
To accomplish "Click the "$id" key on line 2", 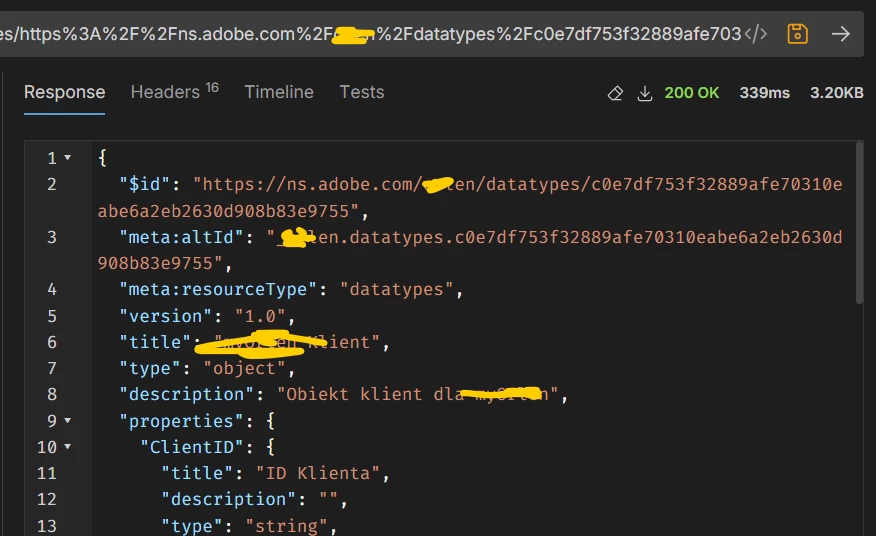I will click(x=144, y=184).
